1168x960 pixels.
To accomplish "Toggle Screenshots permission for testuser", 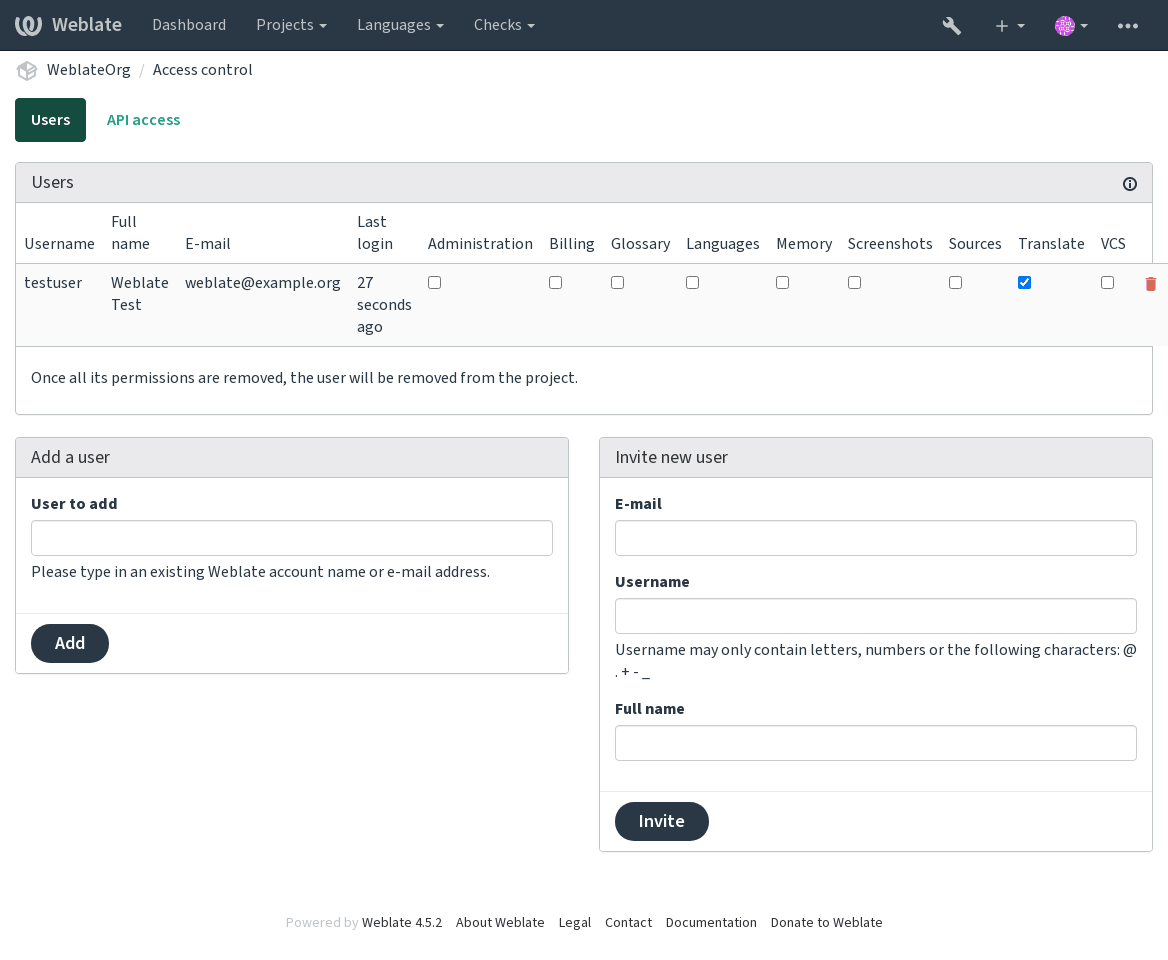I will coord(854,282).
